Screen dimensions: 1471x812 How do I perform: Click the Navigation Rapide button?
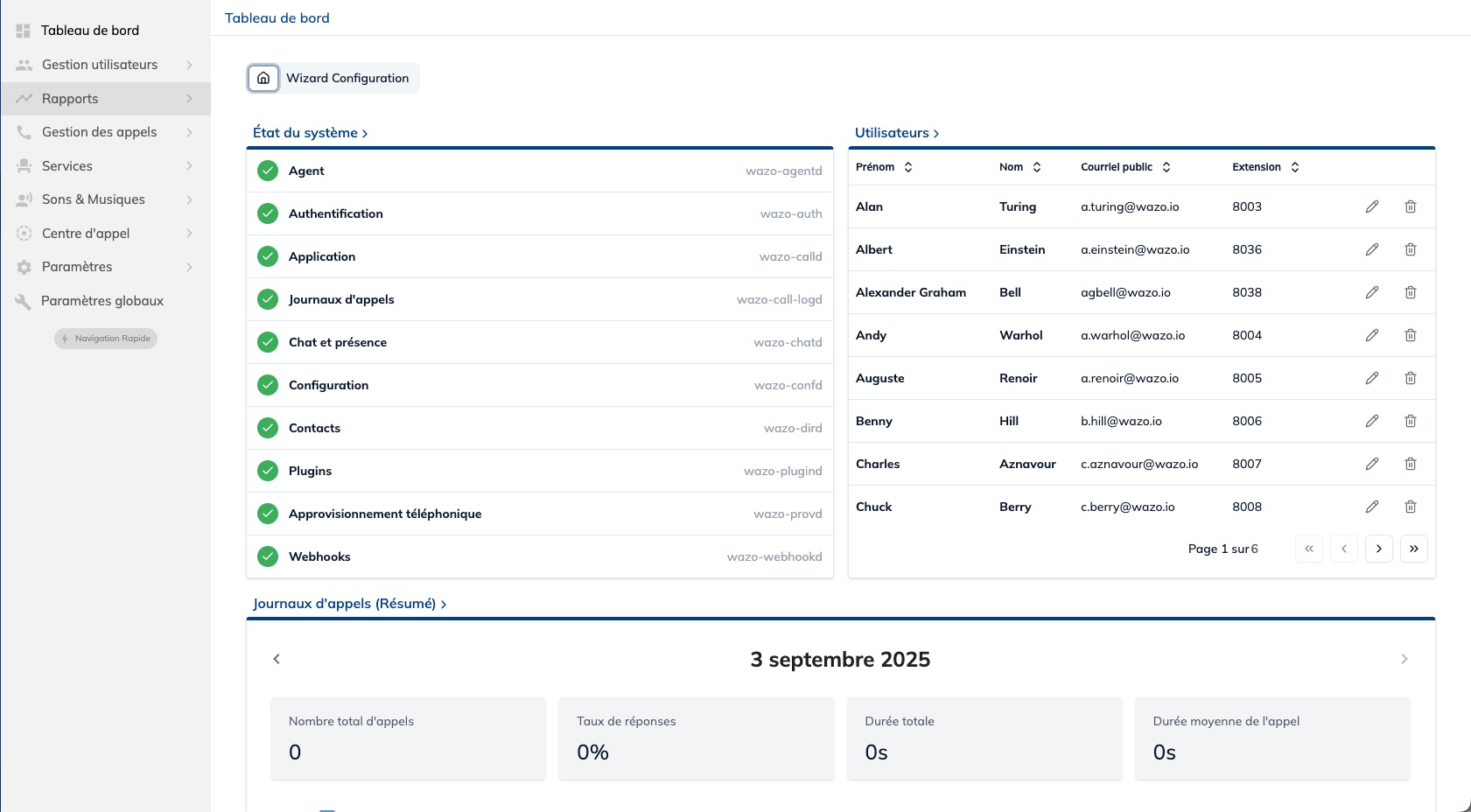[x=106, y=339]
